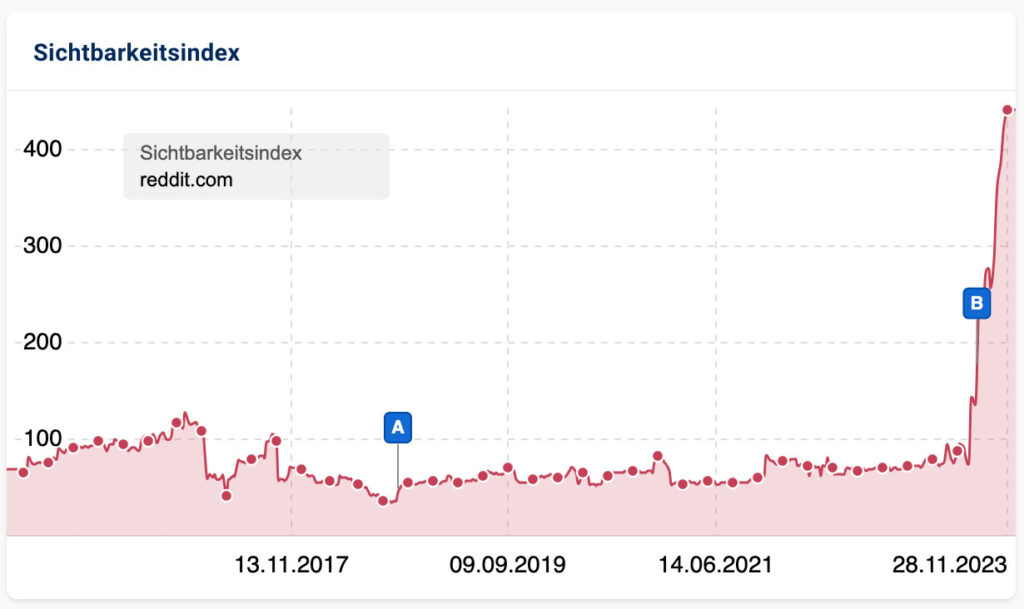Image resolution: width=1024 pixels, height=609 pixels.
Task: Select the highest data point above 400
Action: [1007, 110]
